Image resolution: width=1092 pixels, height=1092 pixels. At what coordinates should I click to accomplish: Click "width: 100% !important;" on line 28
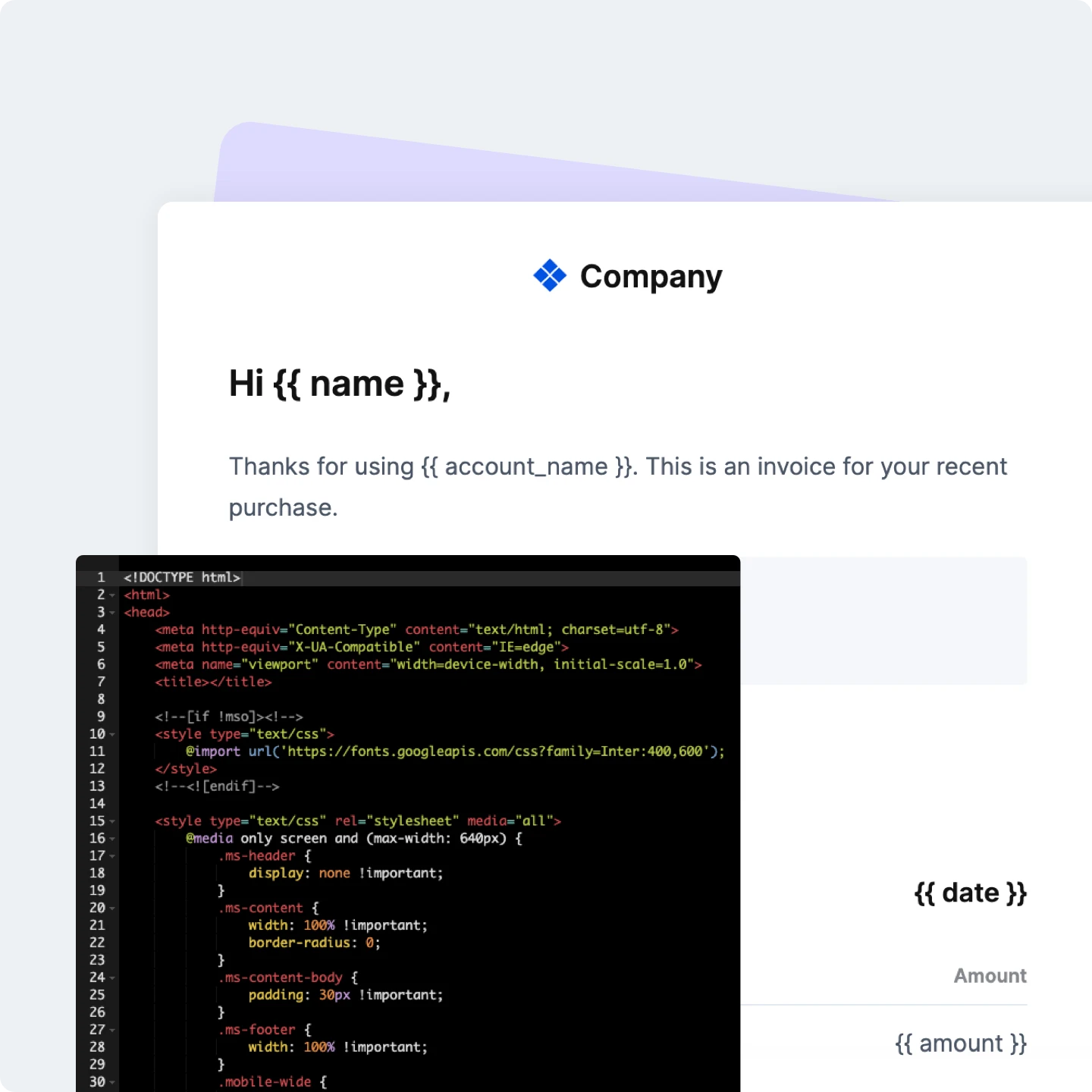point(338,1047)
